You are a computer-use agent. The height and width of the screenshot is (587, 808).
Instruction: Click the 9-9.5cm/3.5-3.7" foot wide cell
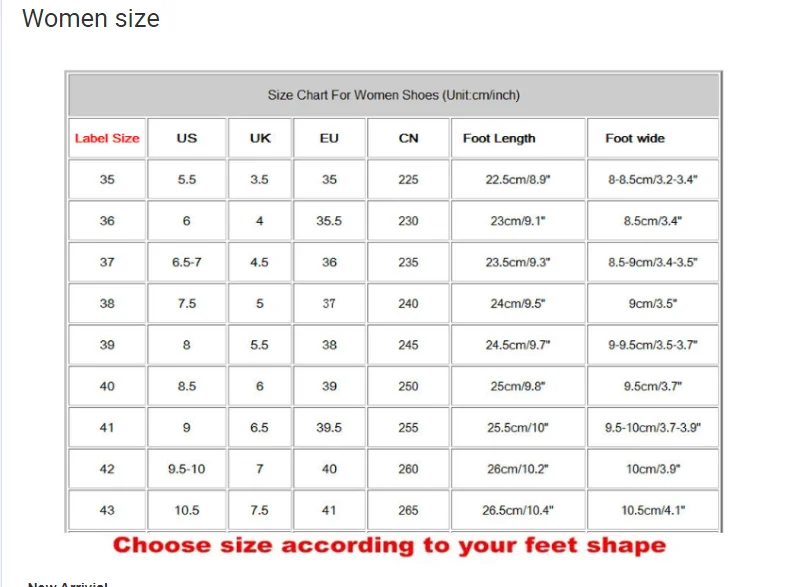[x=653, y=345]
